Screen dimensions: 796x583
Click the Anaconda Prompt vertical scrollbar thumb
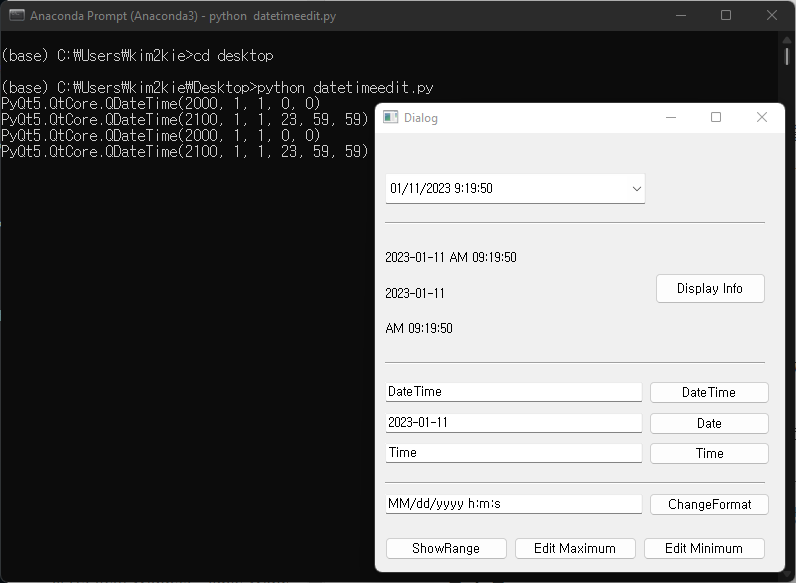coord(787,56)
